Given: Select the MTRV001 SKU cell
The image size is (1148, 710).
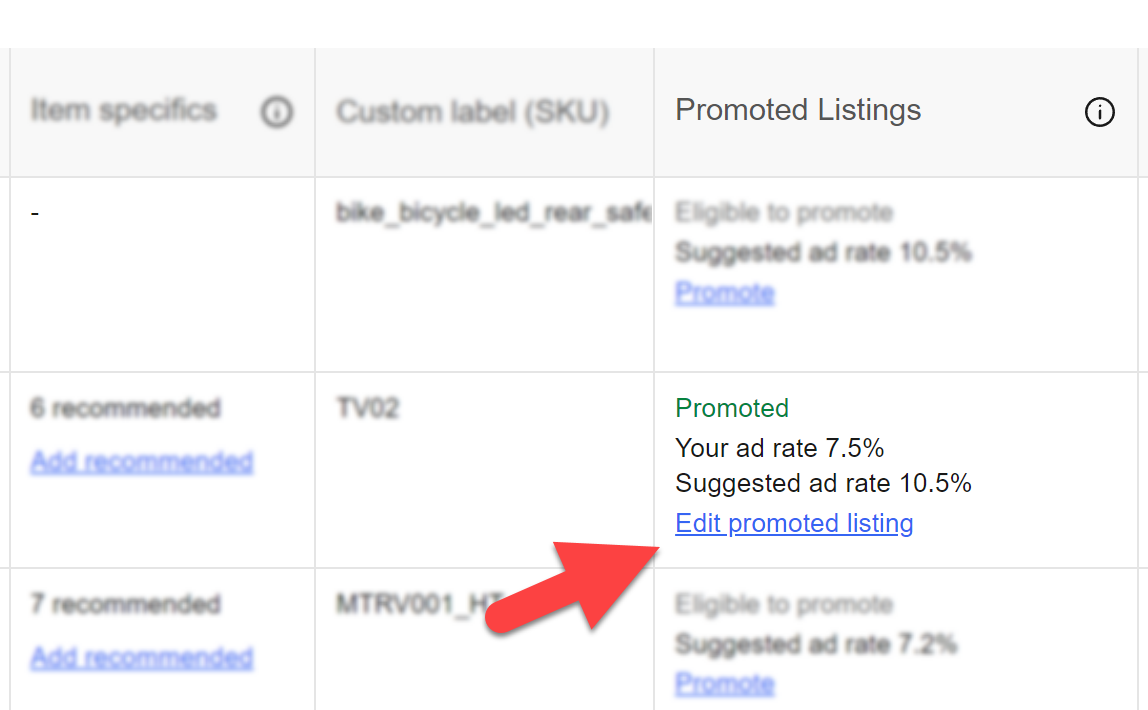Looking at the screenshot, I should click(418, 604).
